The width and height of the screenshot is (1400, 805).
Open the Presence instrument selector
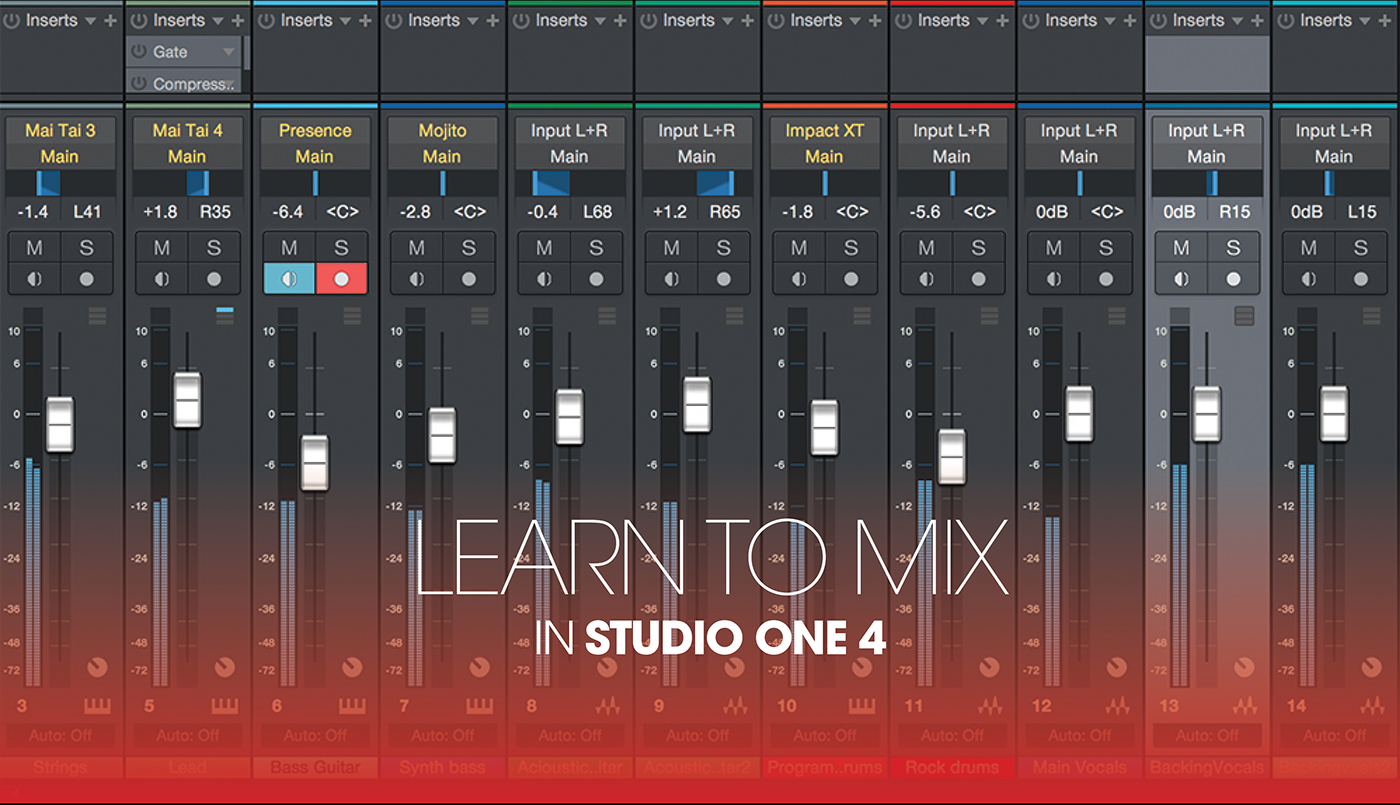coord(315,130)
